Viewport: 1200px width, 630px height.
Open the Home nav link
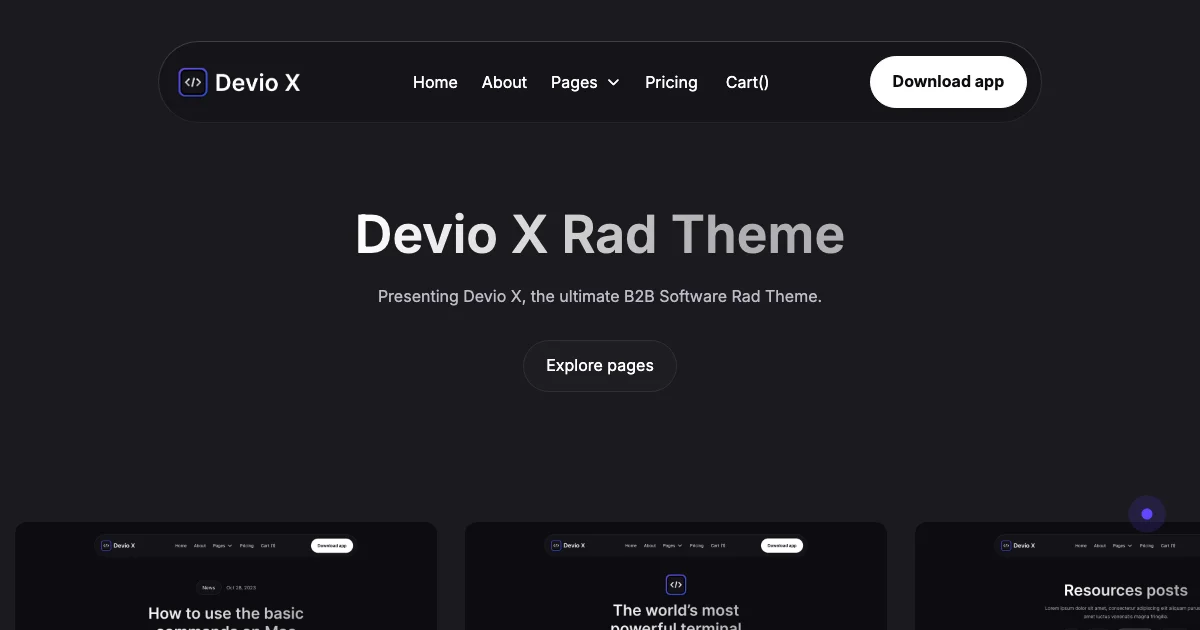coord(435,82)
